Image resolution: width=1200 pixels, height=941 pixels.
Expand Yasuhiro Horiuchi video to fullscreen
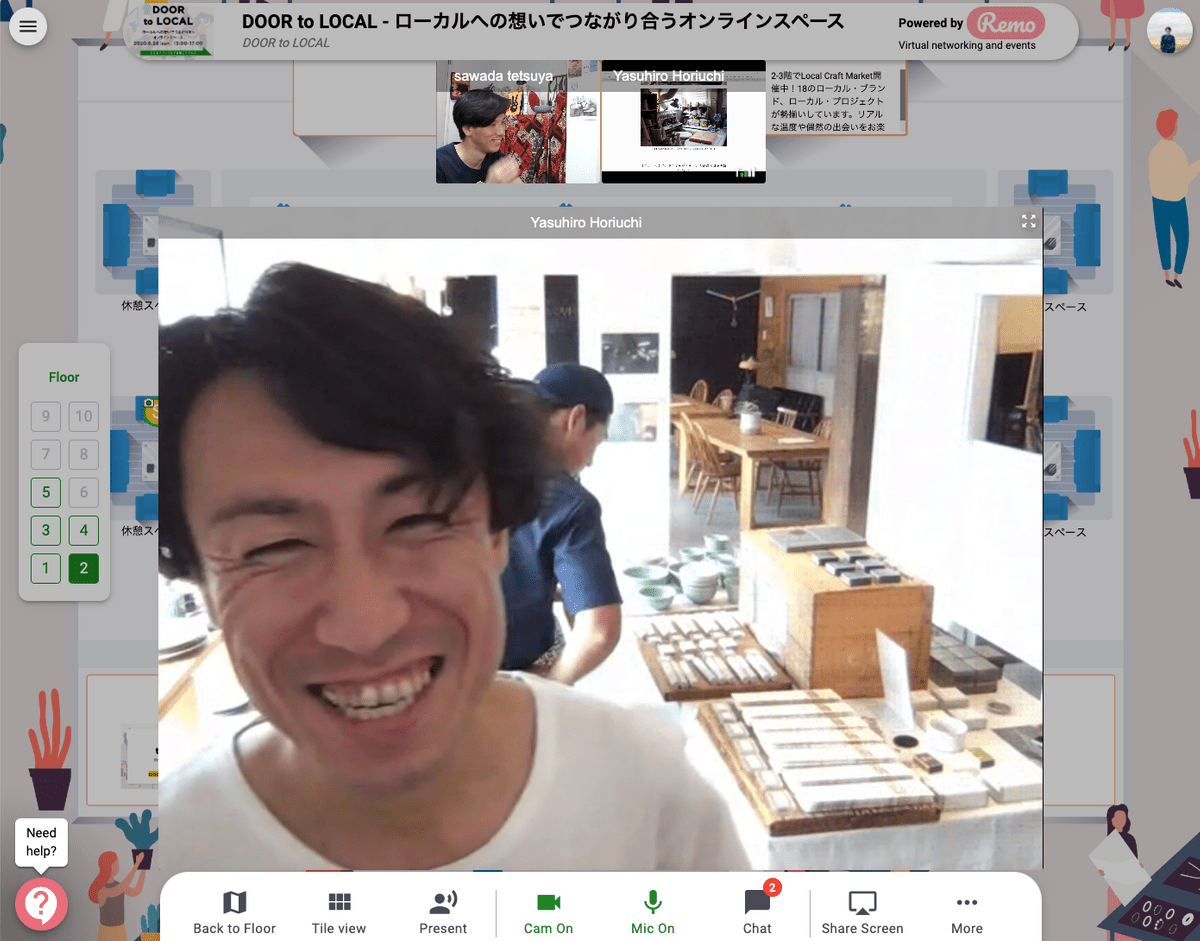pos(1028,222)
